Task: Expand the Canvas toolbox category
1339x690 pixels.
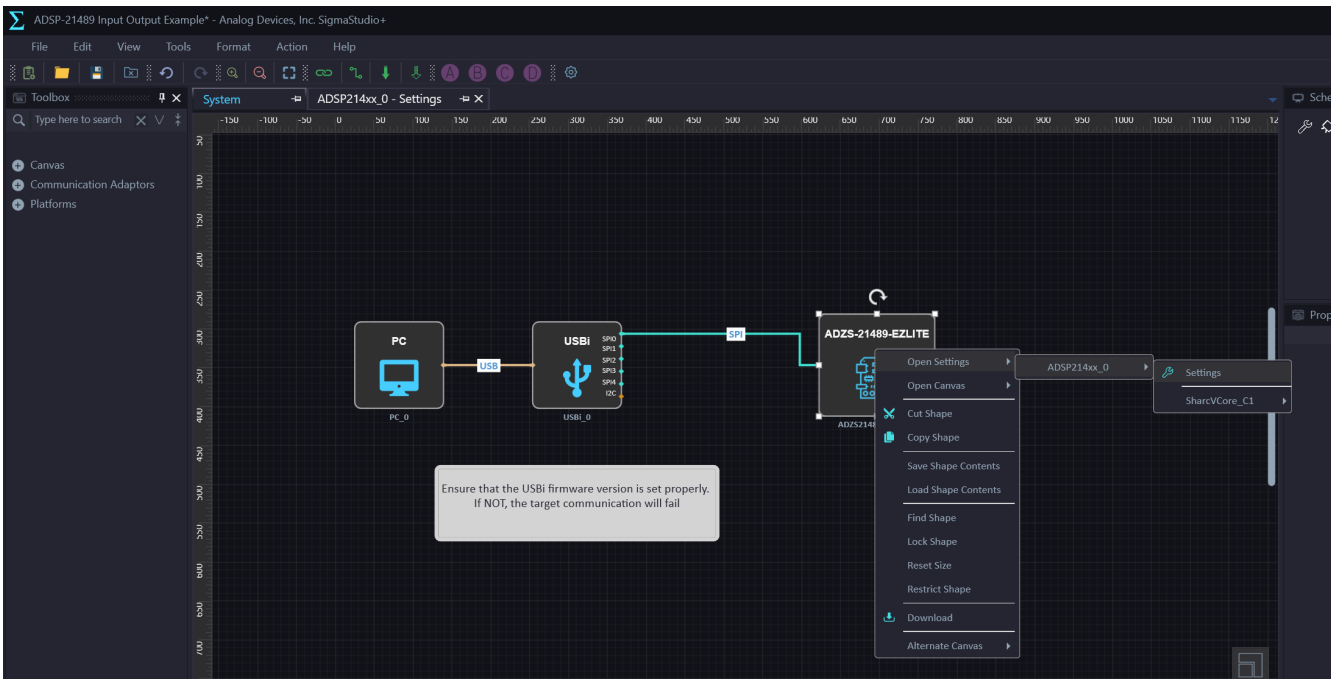Action: click(18, 166)
